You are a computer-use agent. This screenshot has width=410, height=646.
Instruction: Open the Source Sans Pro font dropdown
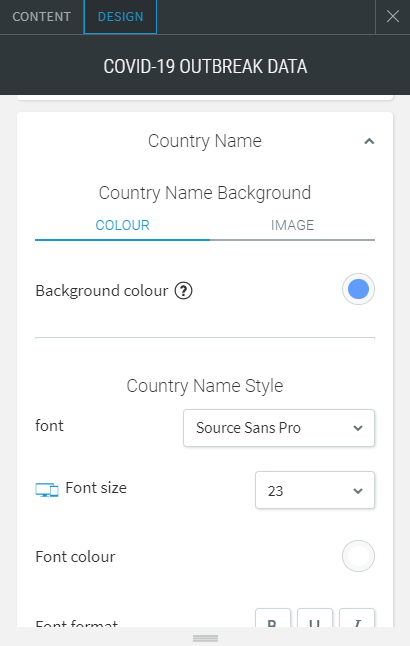pyautogui.click(x=279, y=428)
